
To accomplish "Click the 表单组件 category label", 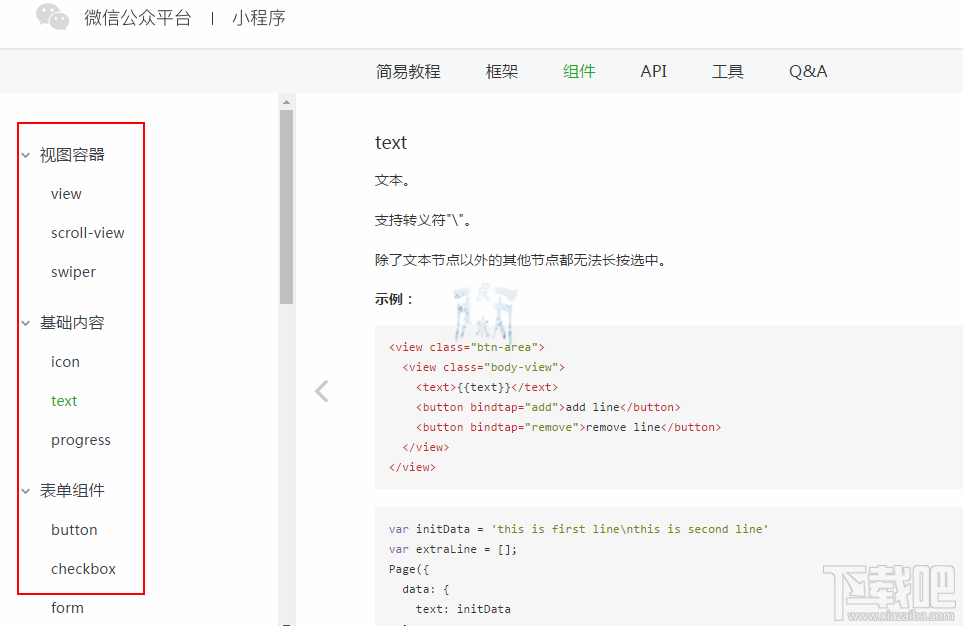I will (x=72, y=490).
